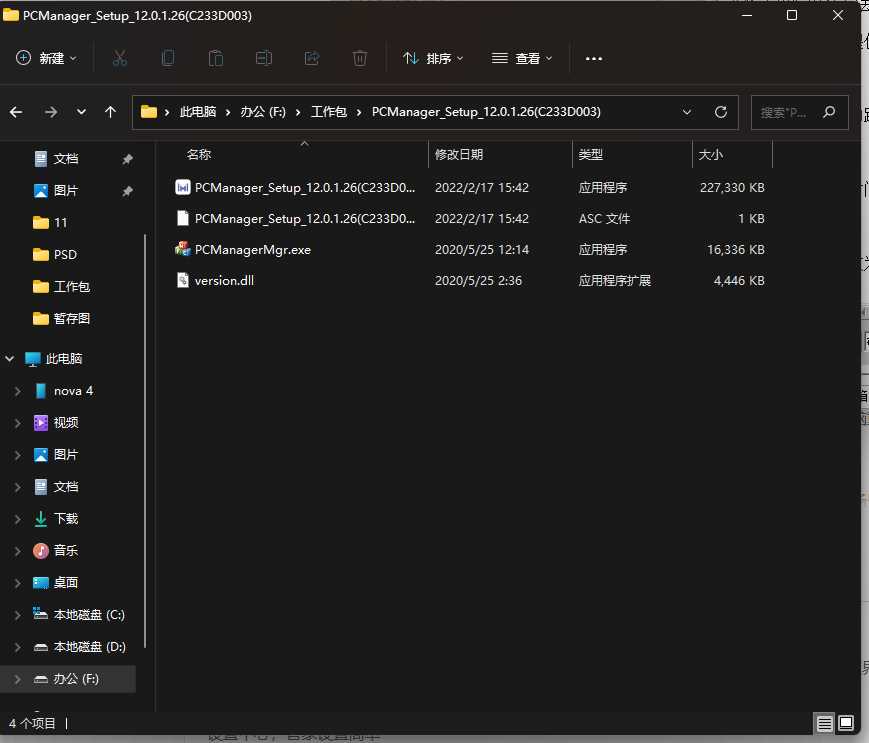Open the 新建 new item dropdown
This screenshot has width=869, height=743.
tap(47, 58)
